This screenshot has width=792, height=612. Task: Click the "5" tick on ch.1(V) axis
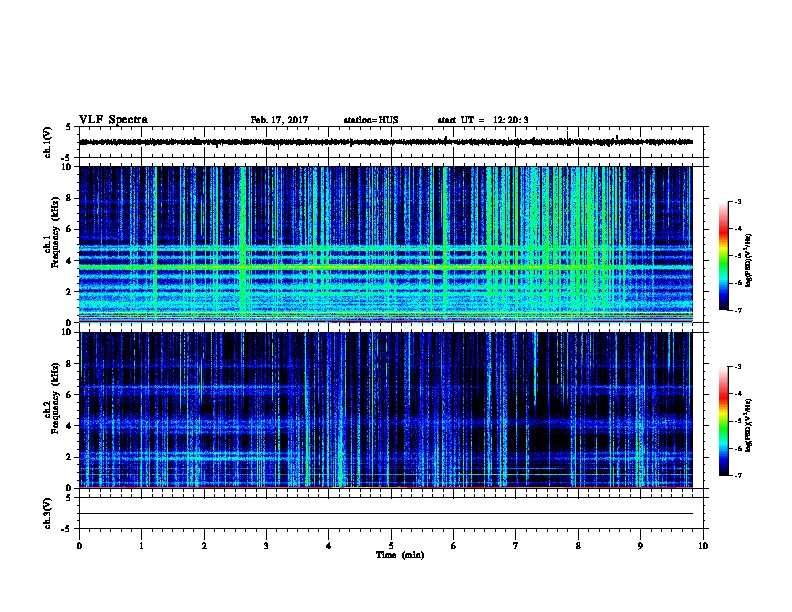70,127
